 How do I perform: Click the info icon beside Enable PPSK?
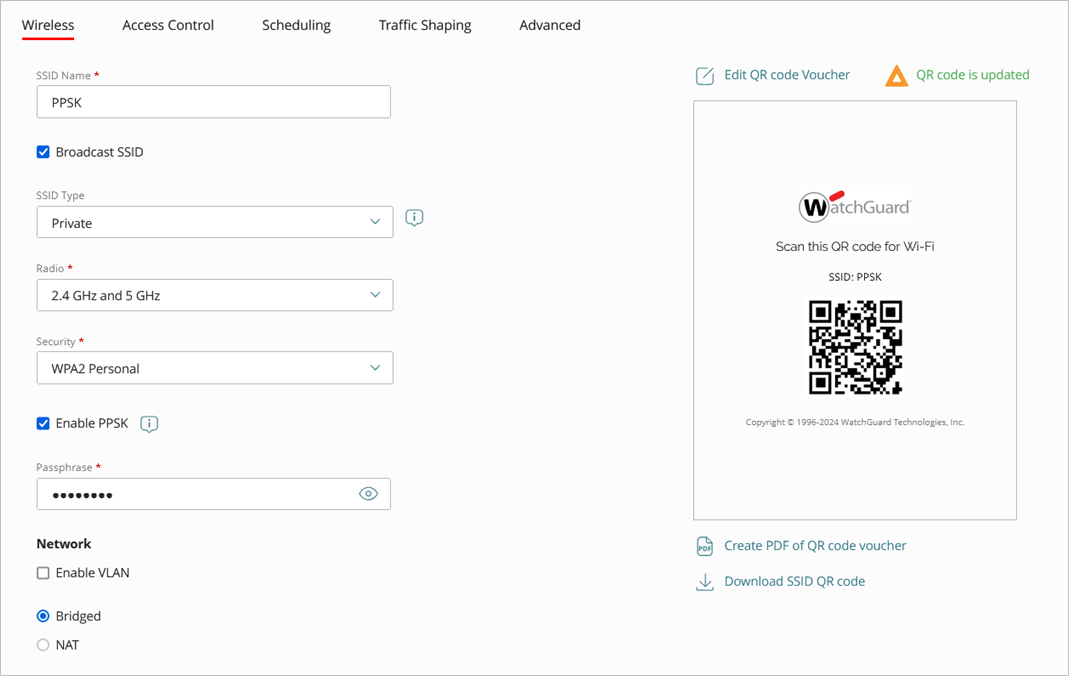[x=149, y=424]
